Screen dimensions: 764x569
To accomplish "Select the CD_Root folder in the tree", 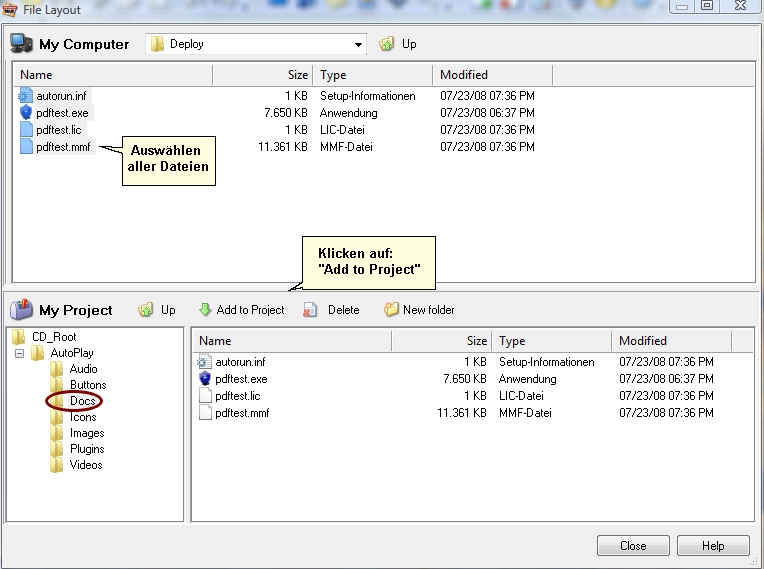I will point(54,337).
